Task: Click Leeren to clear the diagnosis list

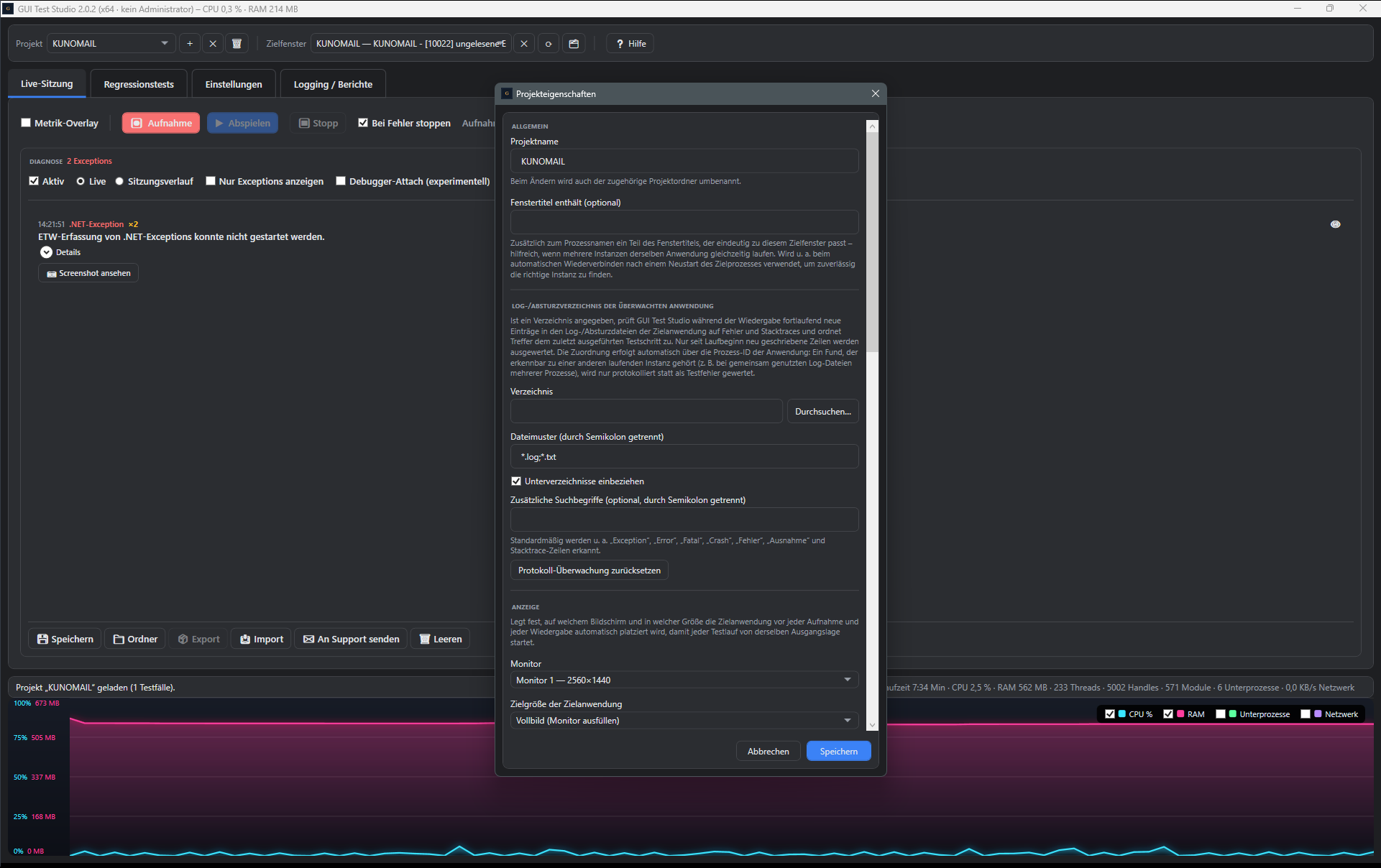Action: pyautogui.click(x=440, y=639)
